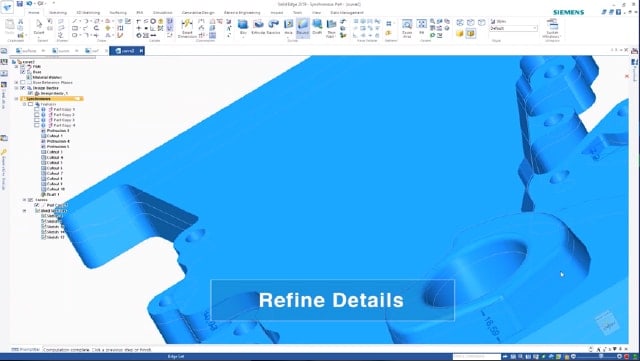
Task: Uncheck the Design Bodies checkbox
Action: coord(23,88)
